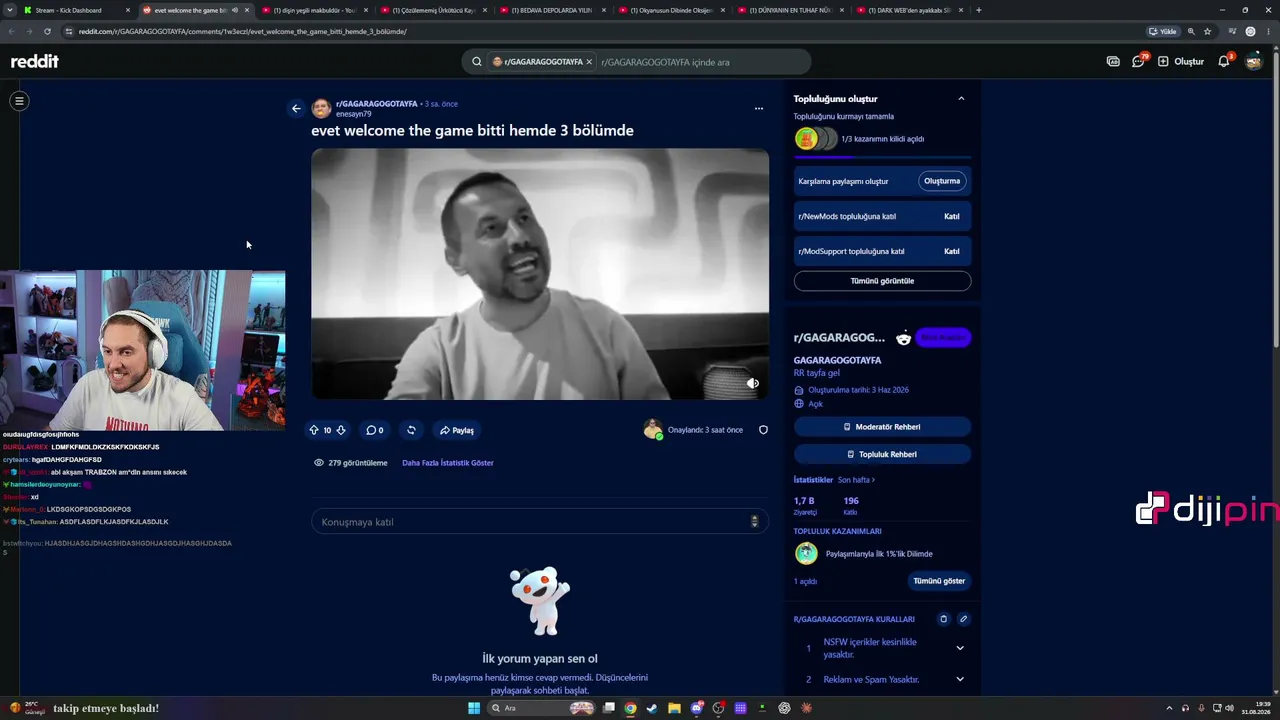Viewport: 1280px width, 720px height.
Task: Open the Reddit advertise icon in header
Action: pyautogui.click(x=1113, y=61)
